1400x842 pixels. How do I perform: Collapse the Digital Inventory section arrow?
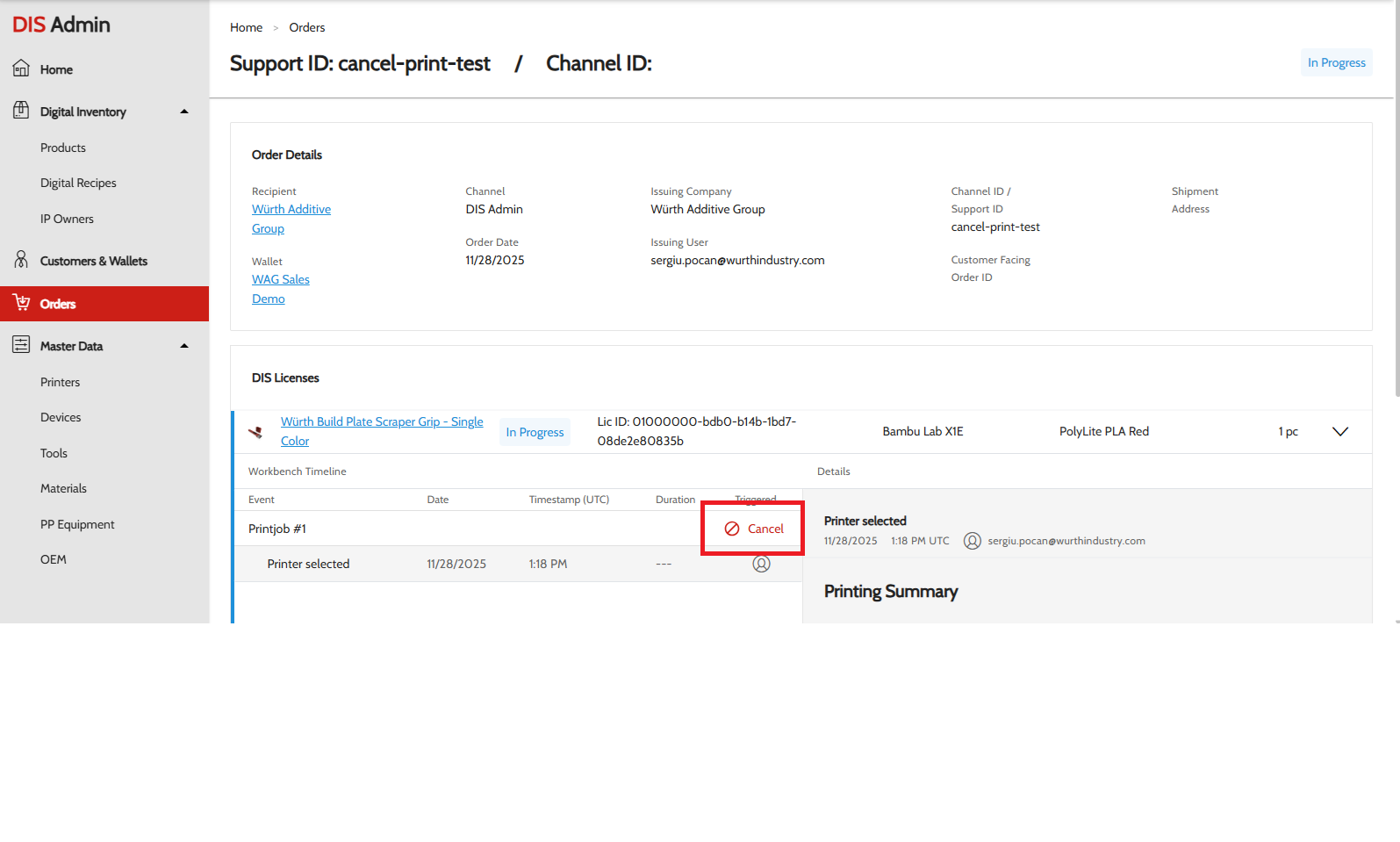[x=184, y=112]
